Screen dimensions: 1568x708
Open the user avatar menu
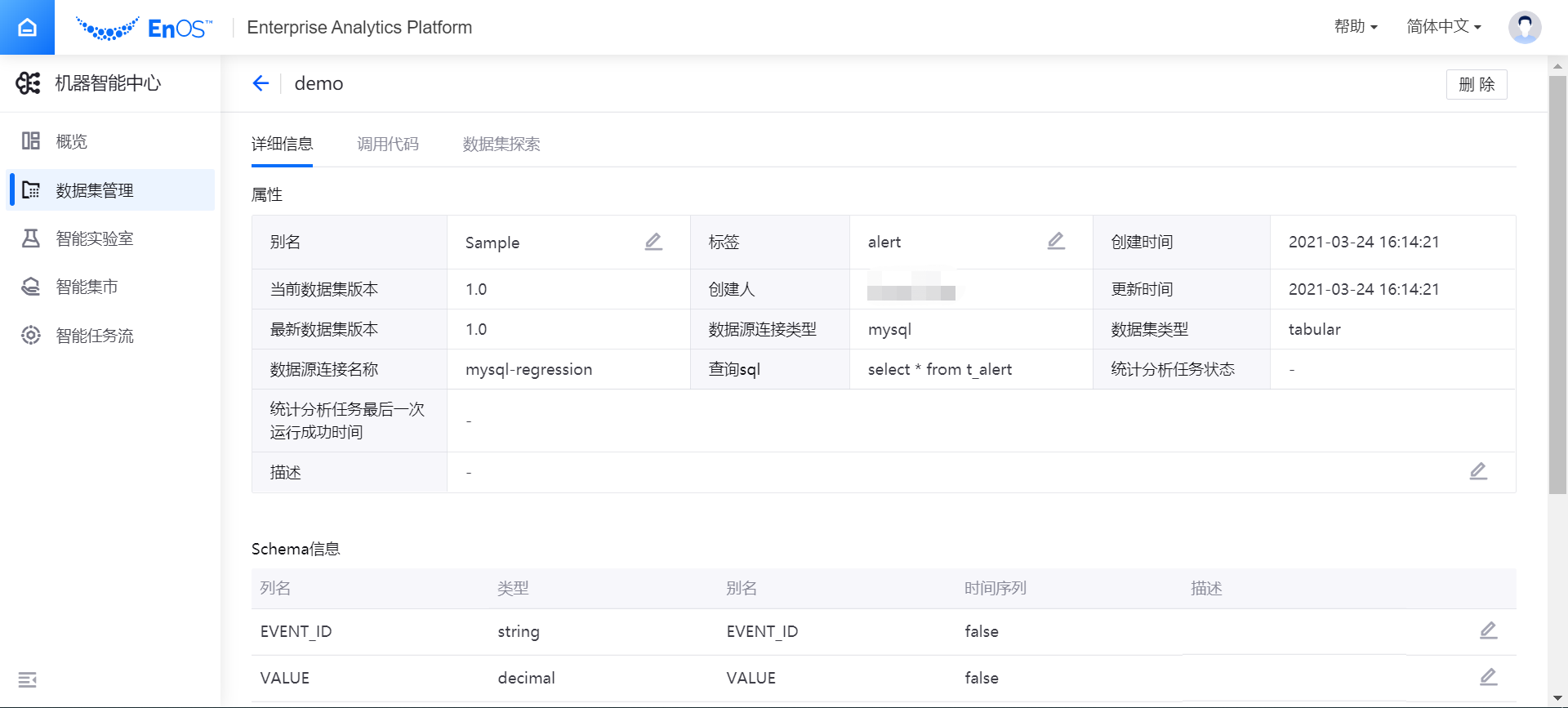click(1525, 27)
